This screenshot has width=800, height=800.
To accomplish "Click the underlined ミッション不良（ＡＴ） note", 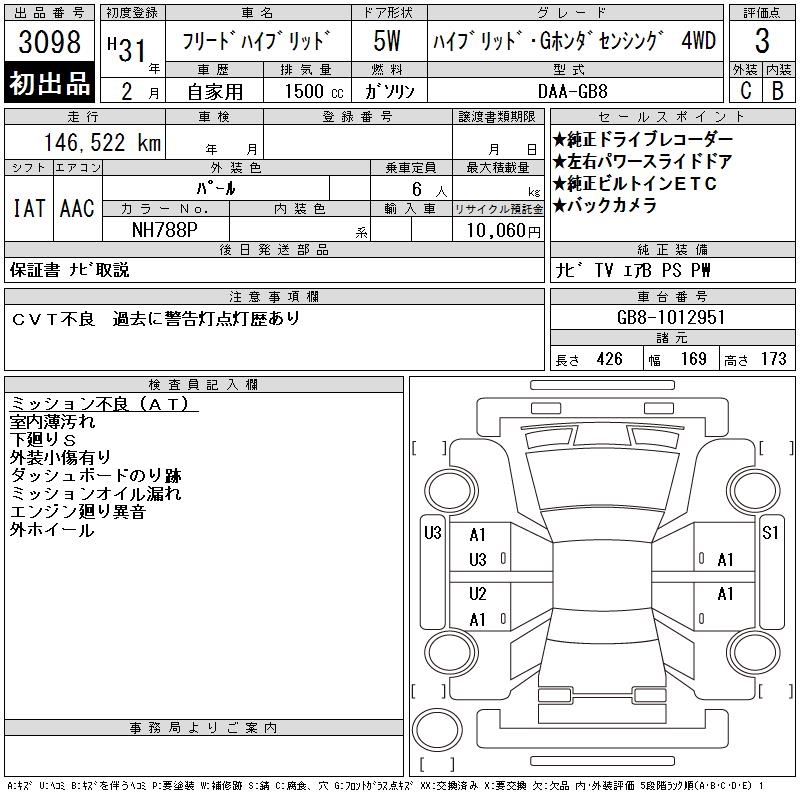I will point(104,404).
